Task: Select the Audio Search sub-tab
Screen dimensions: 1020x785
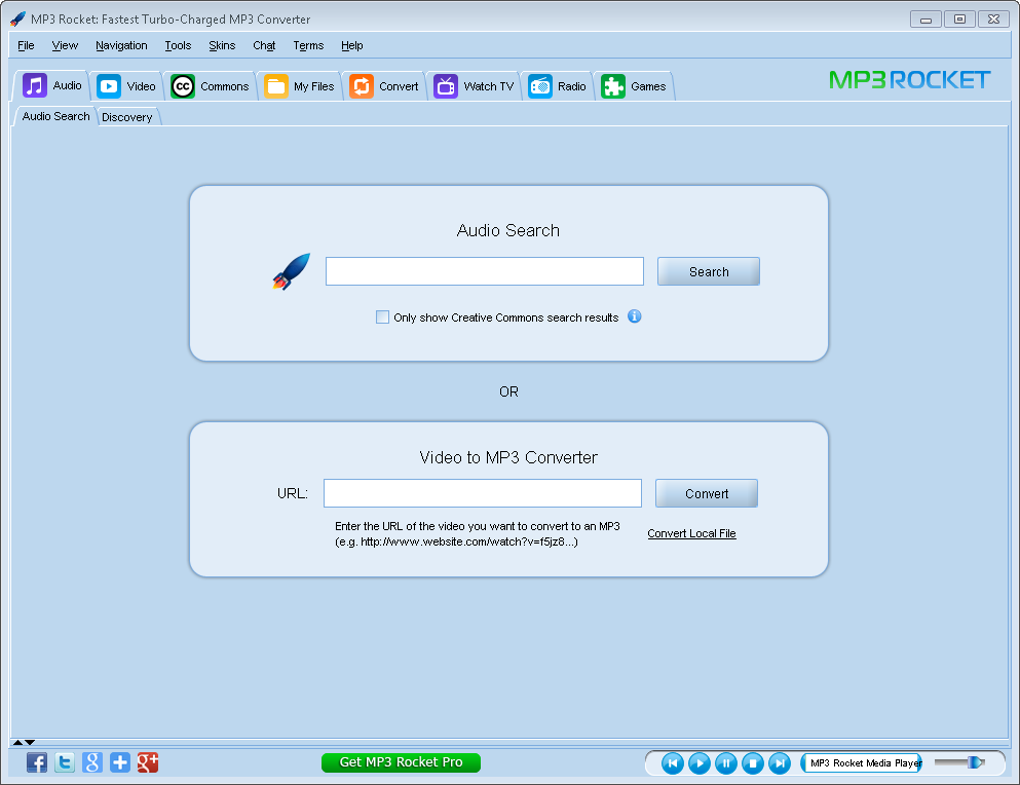Action: [56, 116]
